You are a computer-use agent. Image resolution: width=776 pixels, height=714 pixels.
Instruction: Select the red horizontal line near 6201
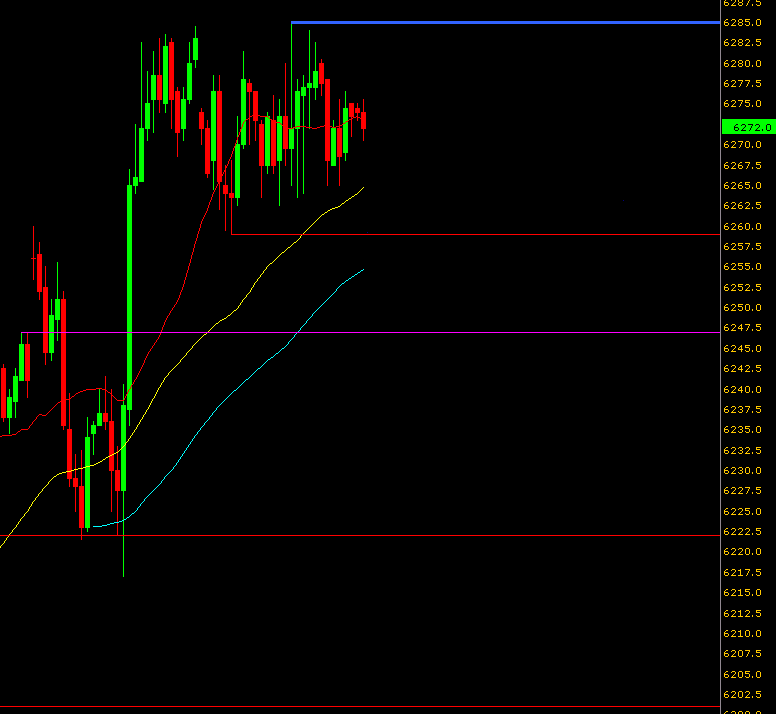[360, 707]
